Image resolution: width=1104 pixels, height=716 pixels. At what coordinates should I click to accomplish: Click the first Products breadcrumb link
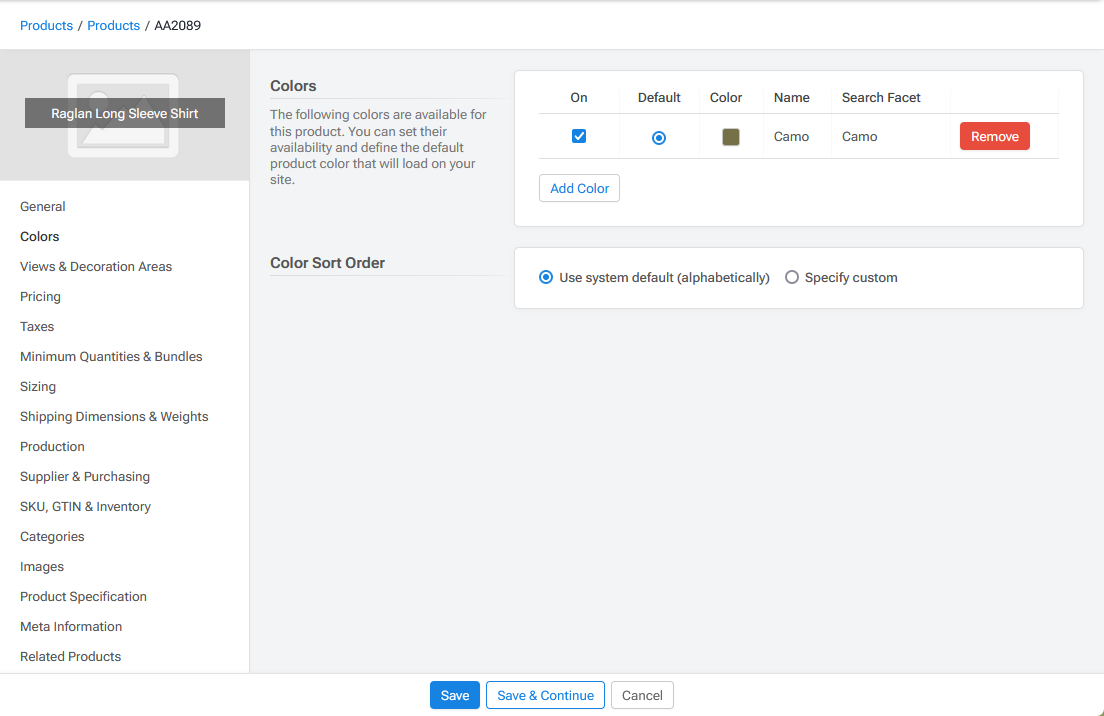point(46,26)
